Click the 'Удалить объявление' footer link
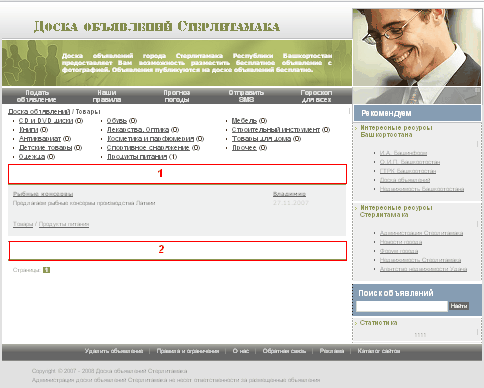This screenshot has height=388, width=484. (x=114, y=351)
